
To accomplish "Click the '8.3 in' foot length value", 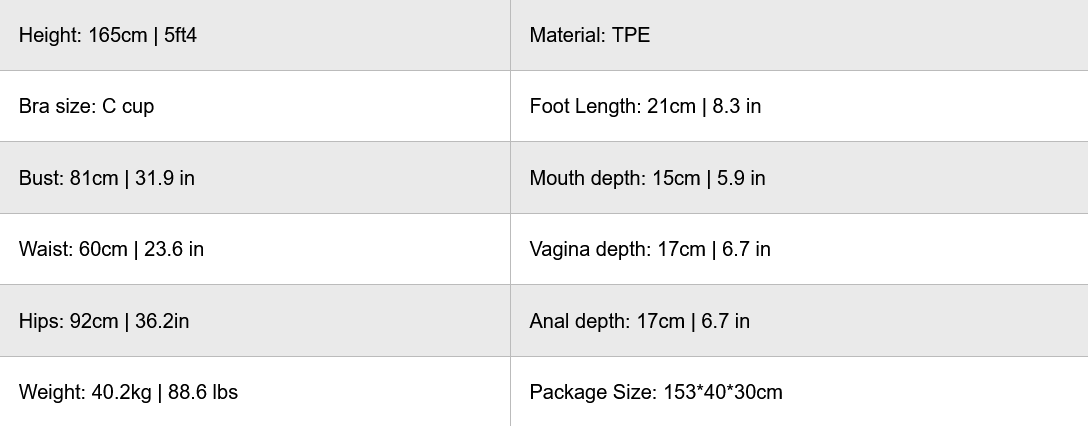I will point(737,106).
